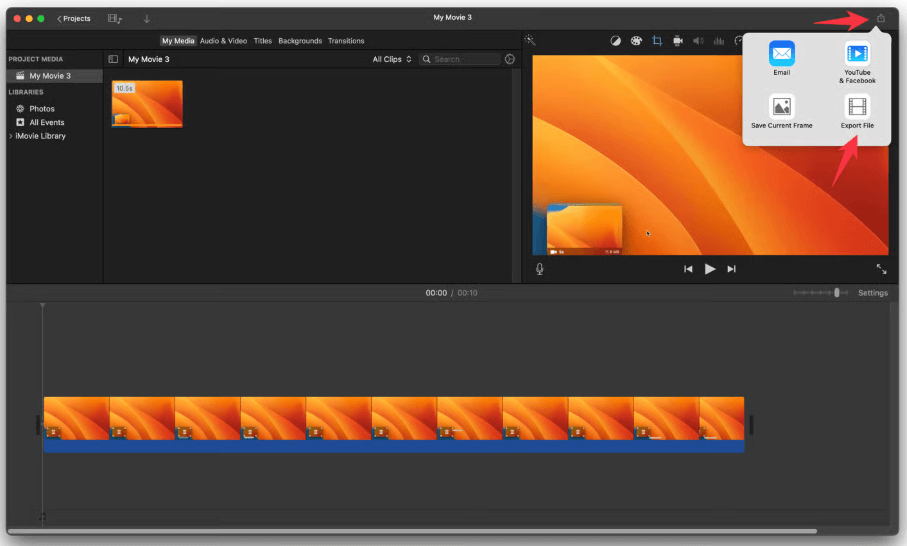
Task: Click the media browser layout icon in title bar
Action: tap(115, 19)
